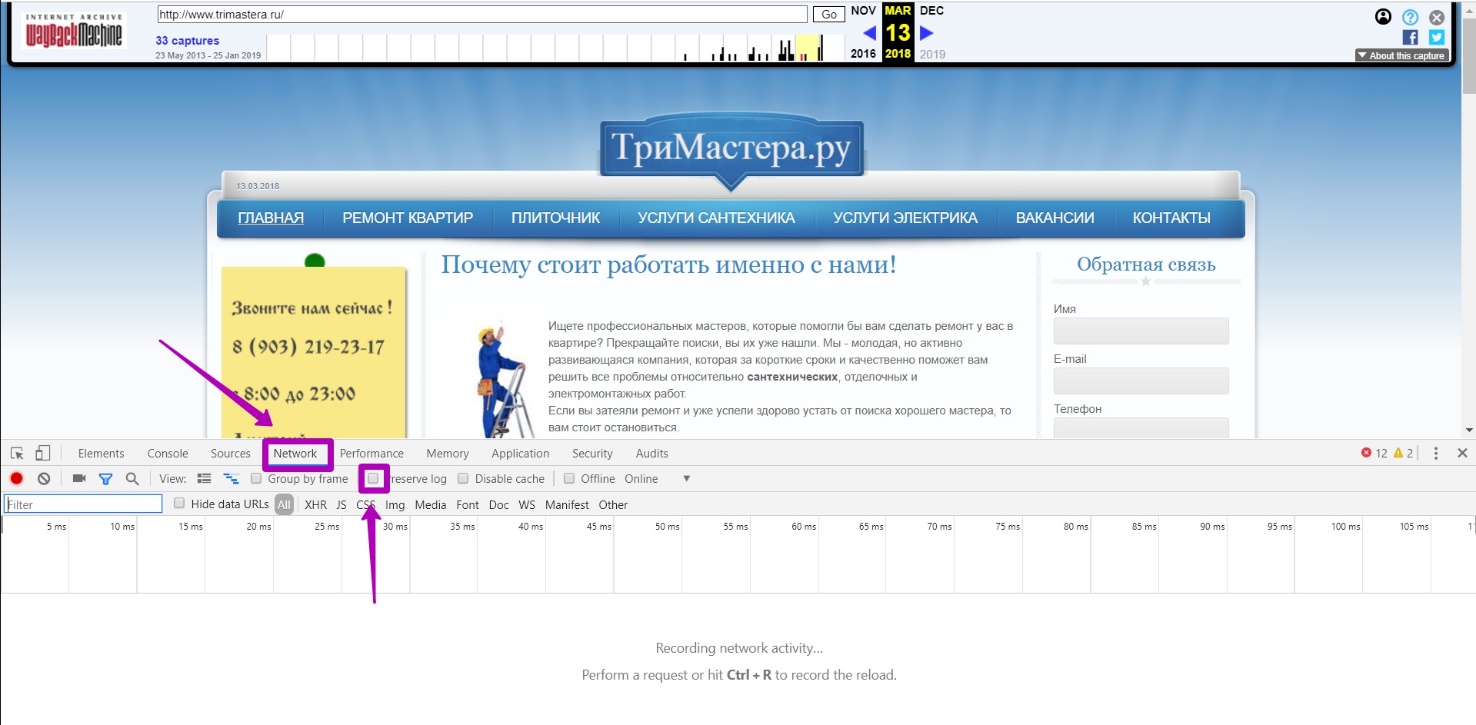Open the УСЛУГИ САНТЕХНИКА menu item

(x=716, y=218)
